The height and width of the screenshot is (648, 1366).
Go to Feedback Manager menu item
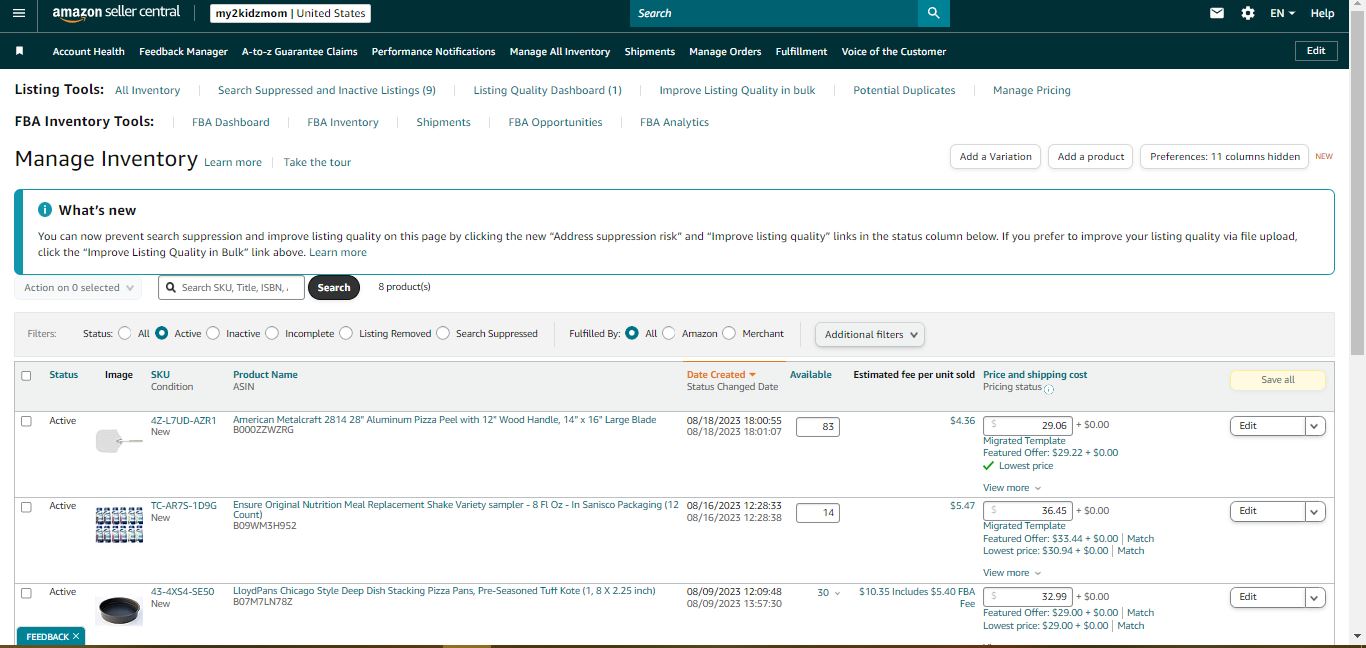point(183,51)
